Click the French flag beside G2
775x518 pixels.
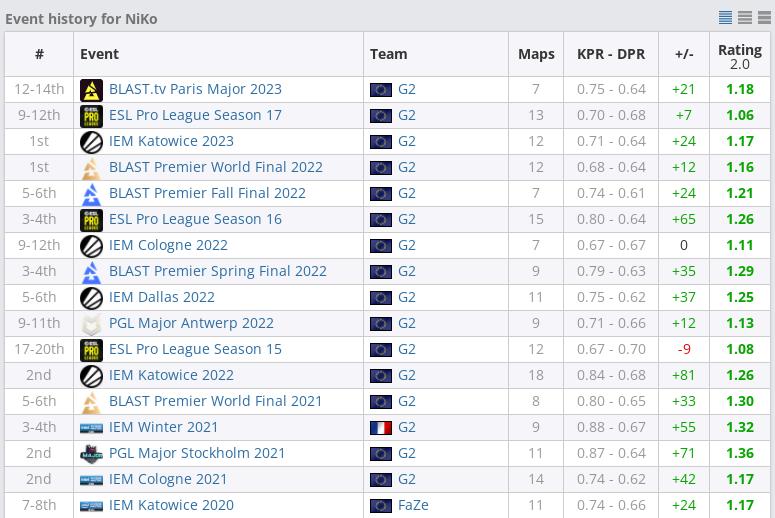coord(381,428)
